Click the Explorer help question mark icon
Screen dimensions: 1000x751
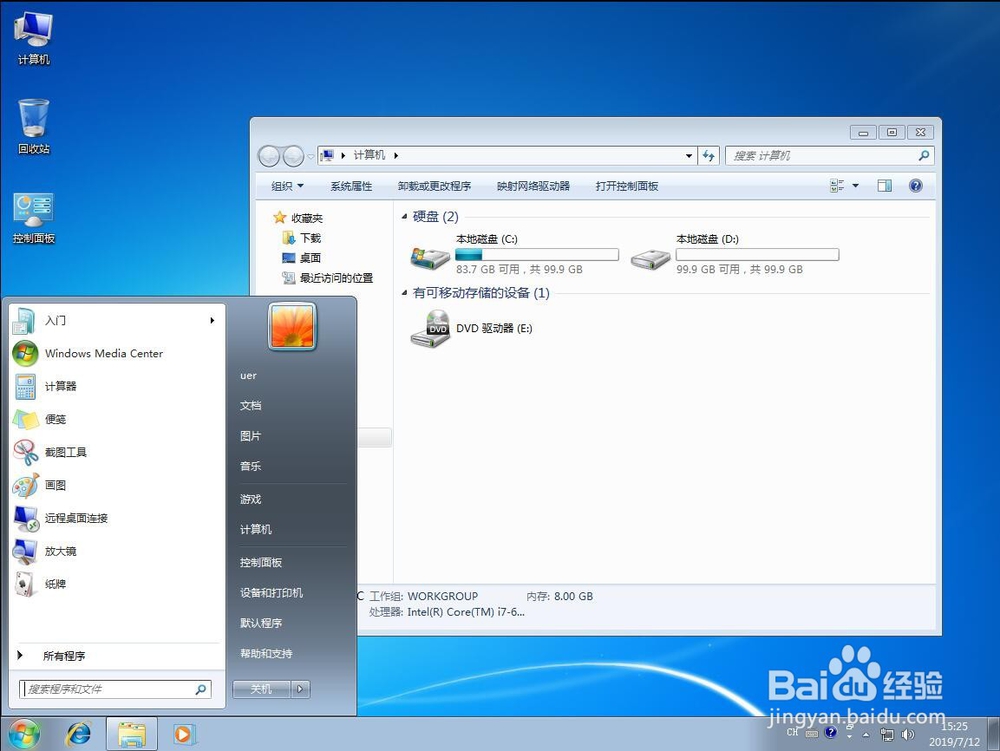coord(916,186)
